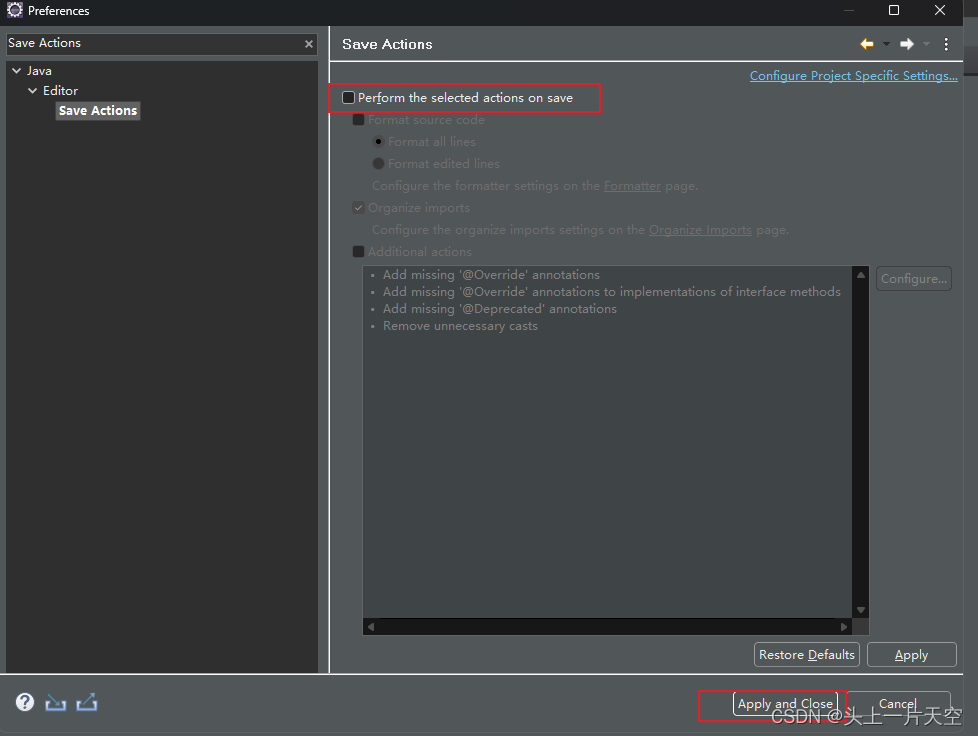Click the Restore Defaults button
Image resolution: width=978 pixels, height=736 pixels.
[806, 654]
